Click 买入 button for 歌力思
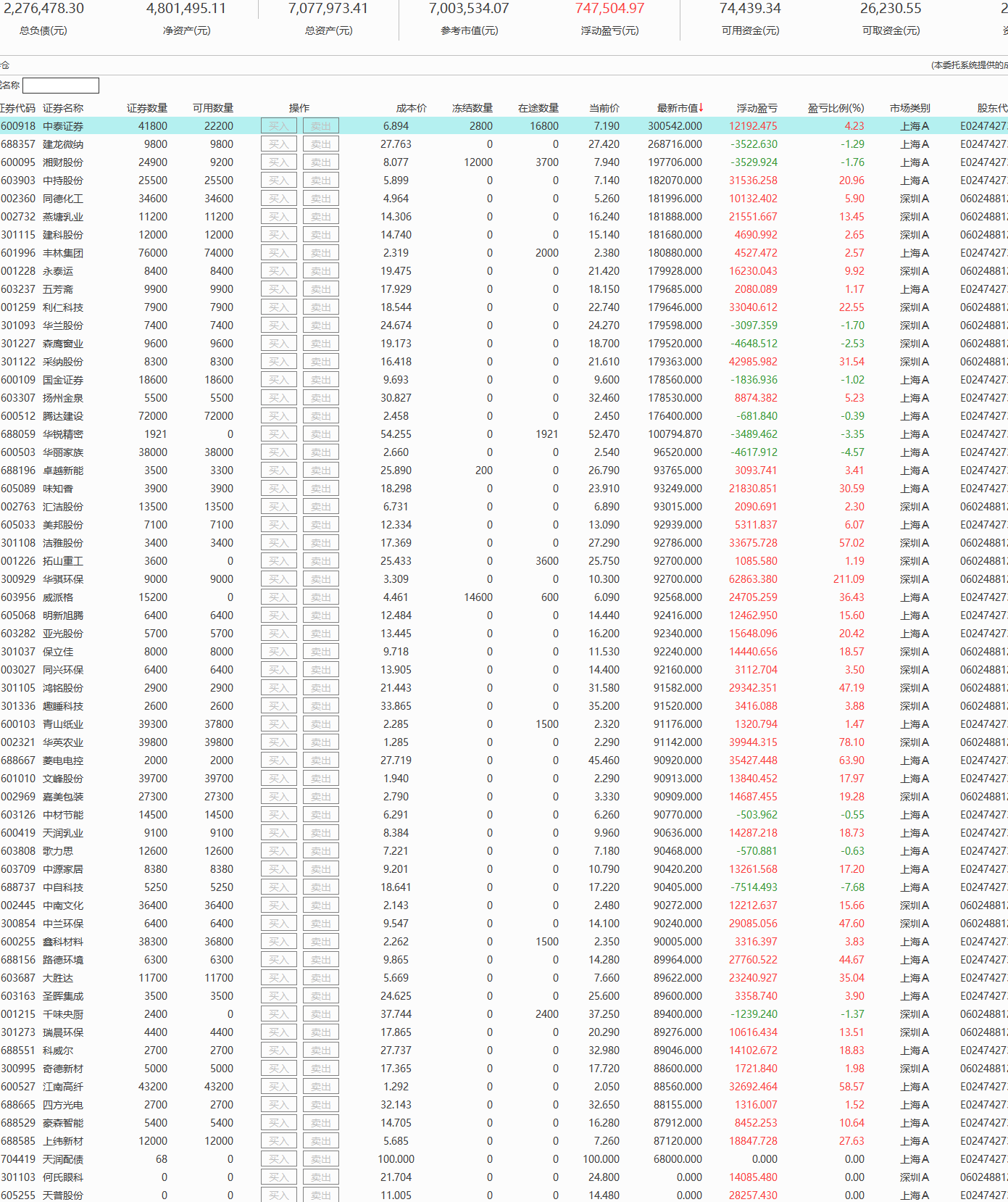This screenshot has height=1202, width=1008. coord(279,851)
